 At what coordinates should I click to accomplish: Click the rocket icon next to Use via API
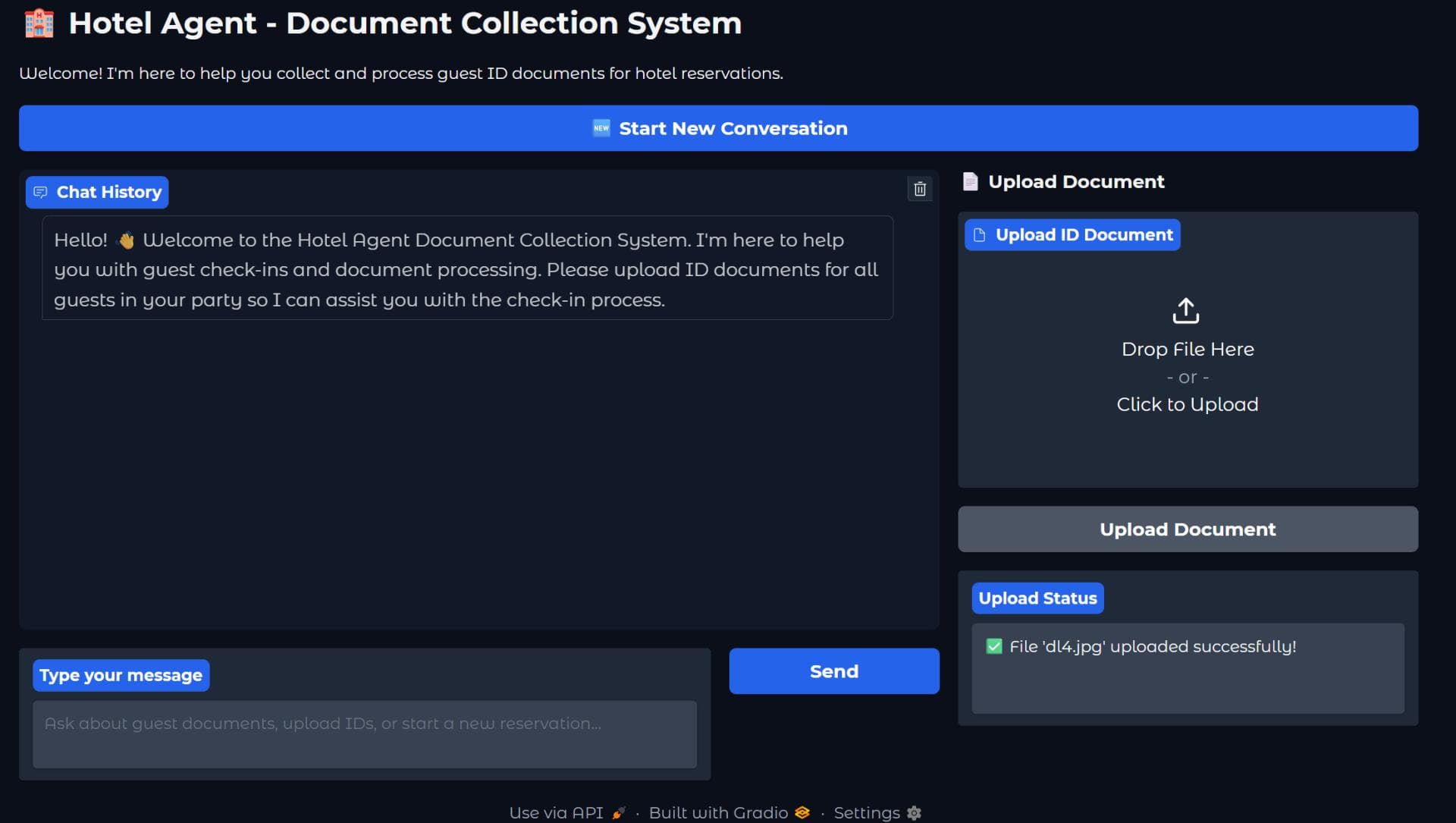(x=618, y=812)
